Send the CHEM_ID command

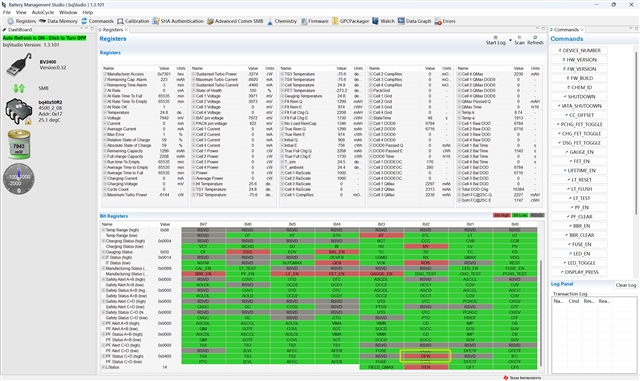click(579, 87)
